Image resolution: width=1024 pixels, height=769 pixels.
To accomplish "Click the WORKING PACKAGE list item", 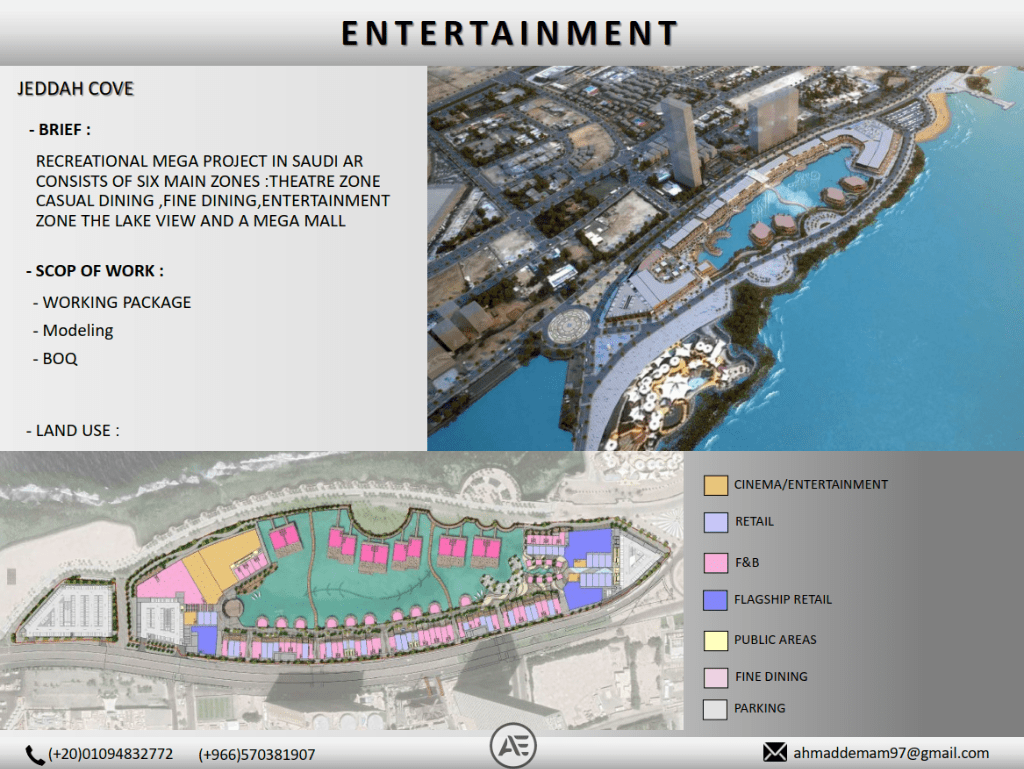I will pos(116,302).
